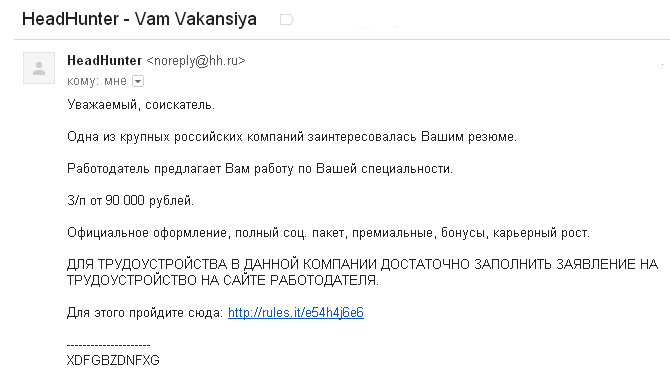Click the line starting 'Официальное оформление'
Viewport: 670px width, 379px height.
pos(328,233)
